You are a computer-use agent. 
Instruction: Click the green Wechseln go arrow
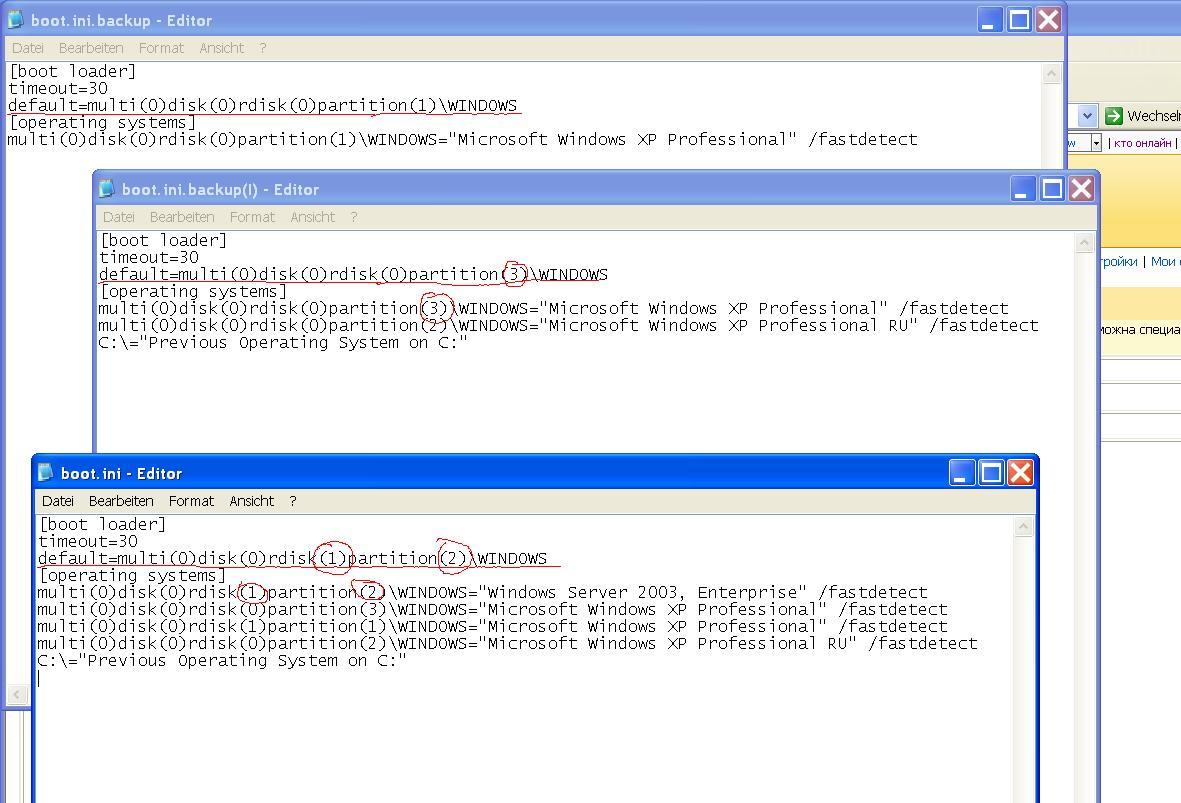[1113, 116]
